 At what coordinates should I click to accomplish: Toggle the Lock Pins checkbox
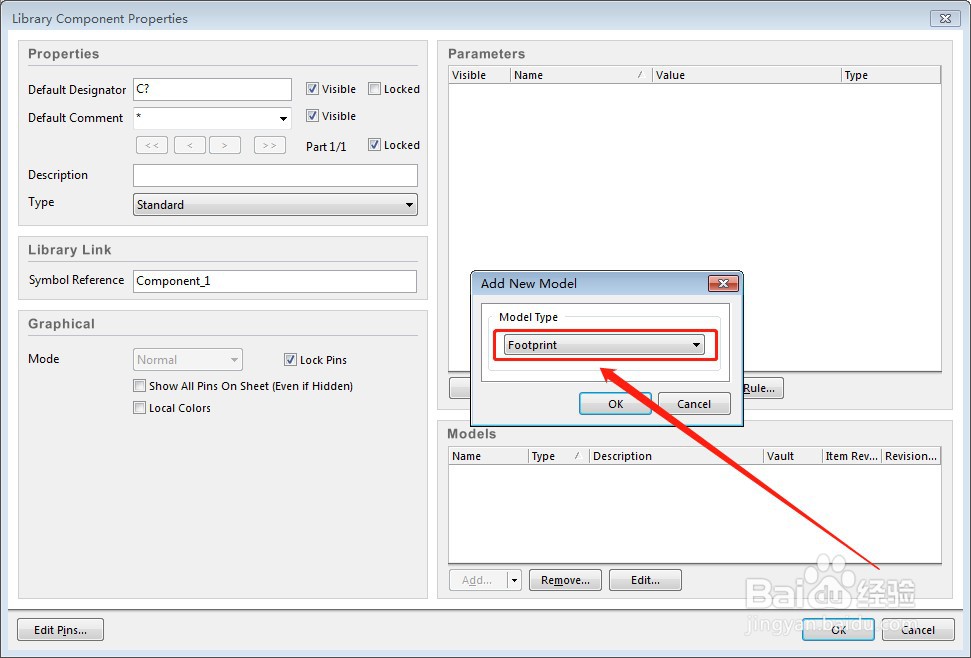click(290, 360)
